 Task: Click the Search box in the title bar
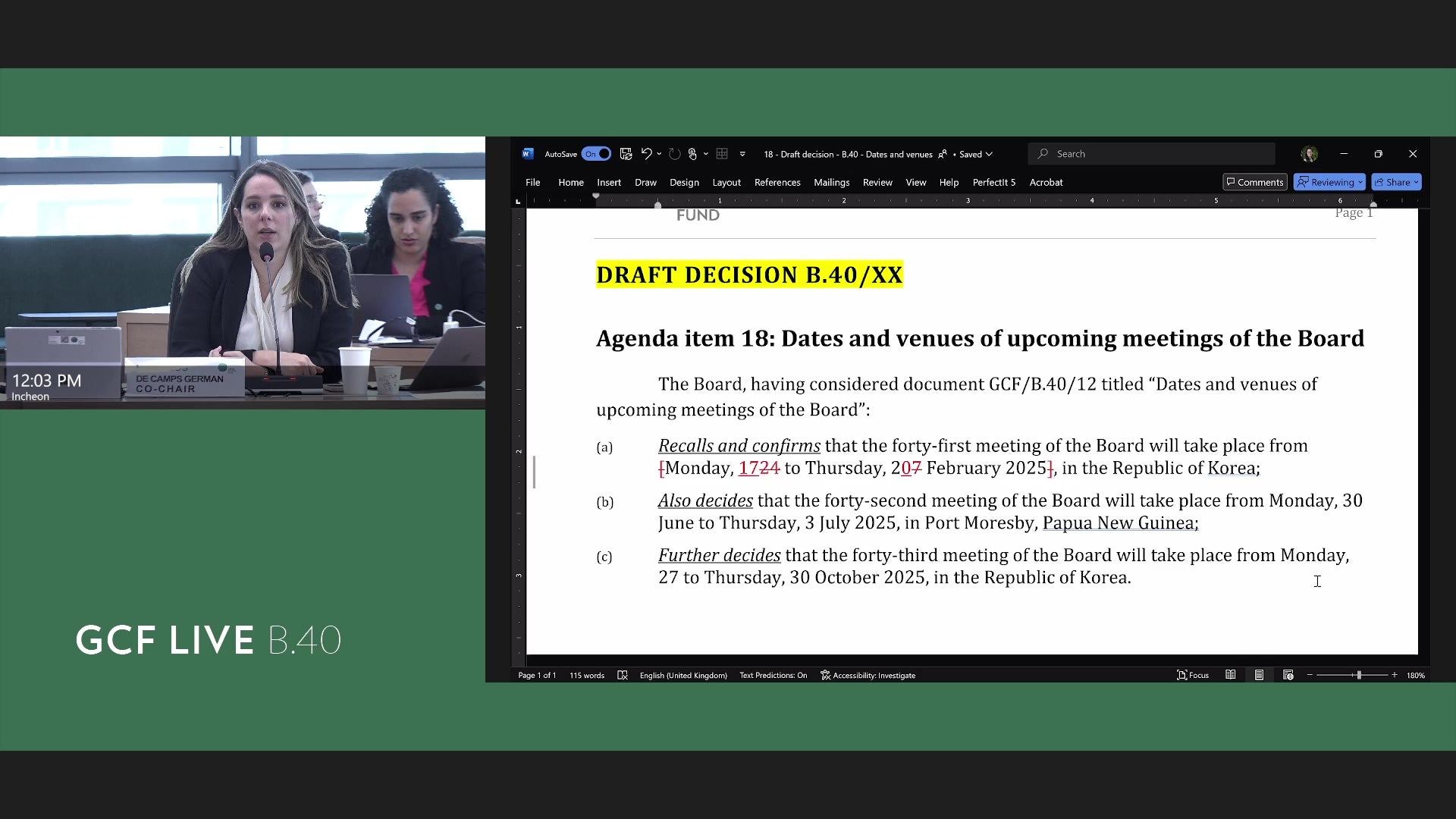pos(1151,154)
